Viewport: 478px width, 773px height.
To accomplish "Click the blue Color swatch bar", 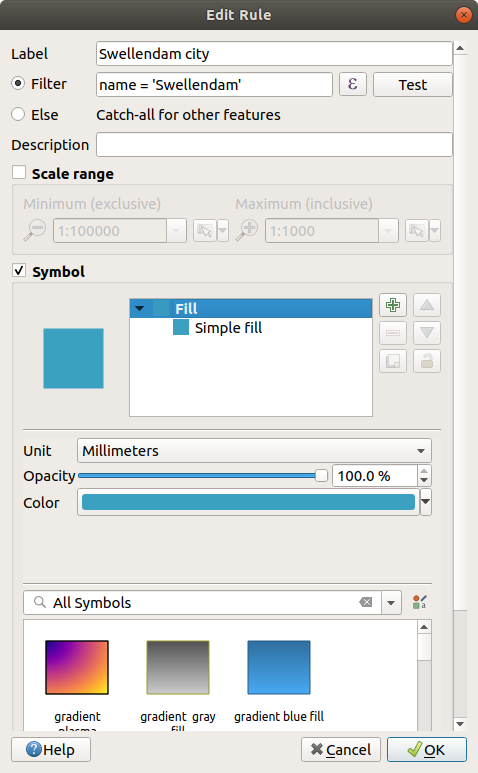I will pos(248,502).
